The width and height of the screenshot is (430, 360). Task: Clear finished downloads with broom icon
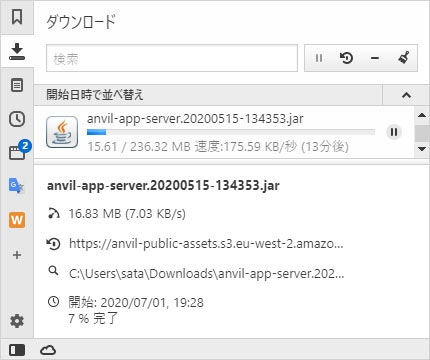[404, 58]
